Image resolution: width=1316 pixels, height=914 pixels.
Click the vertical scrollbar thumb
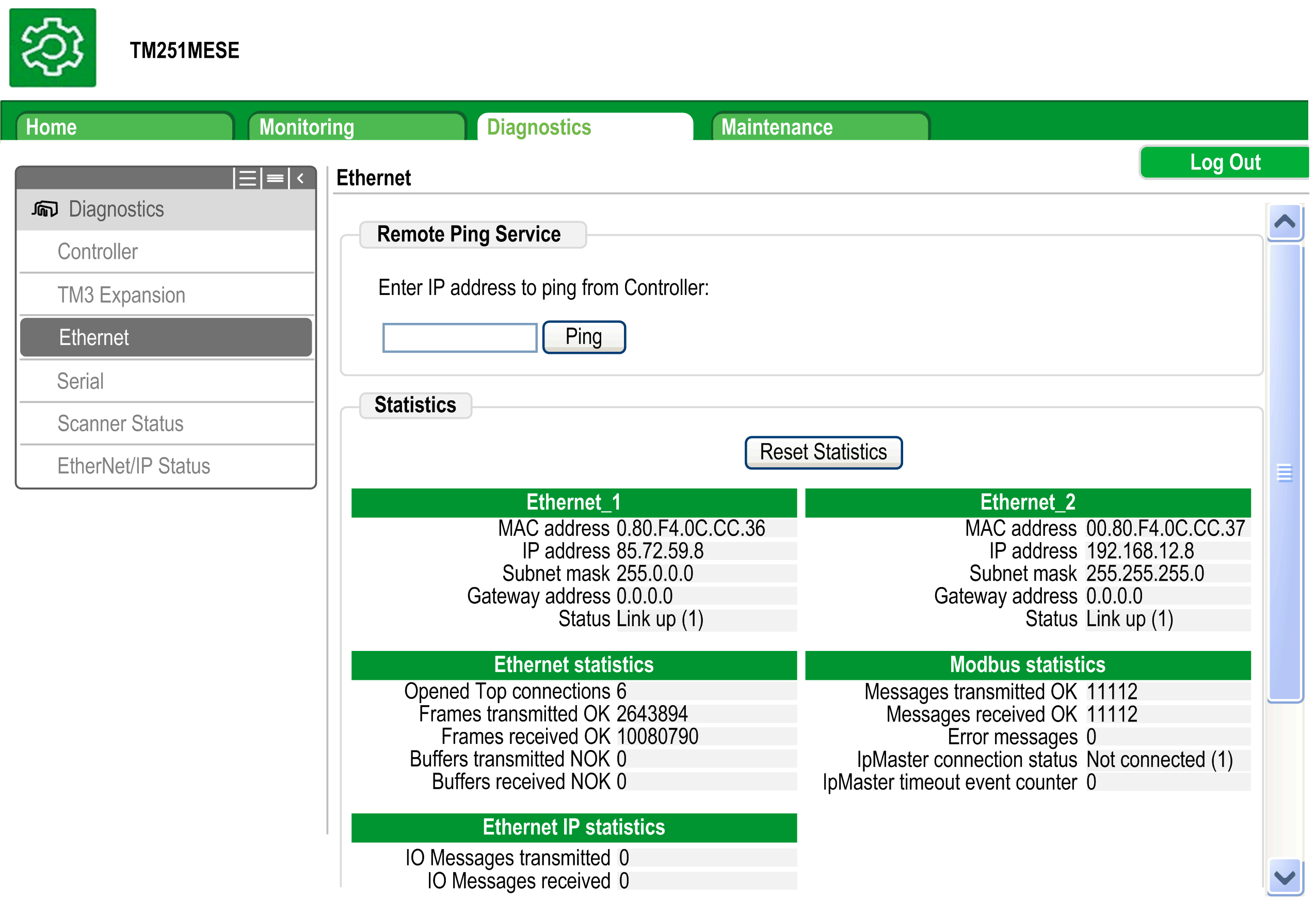point(1285,472)
